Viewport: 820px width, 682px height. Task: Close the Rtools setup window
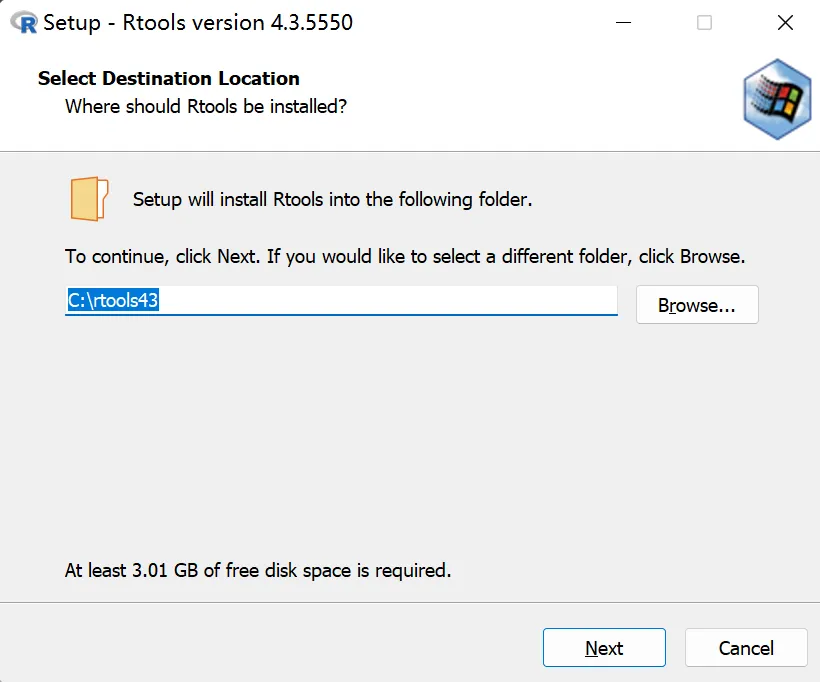pos(785,22)
